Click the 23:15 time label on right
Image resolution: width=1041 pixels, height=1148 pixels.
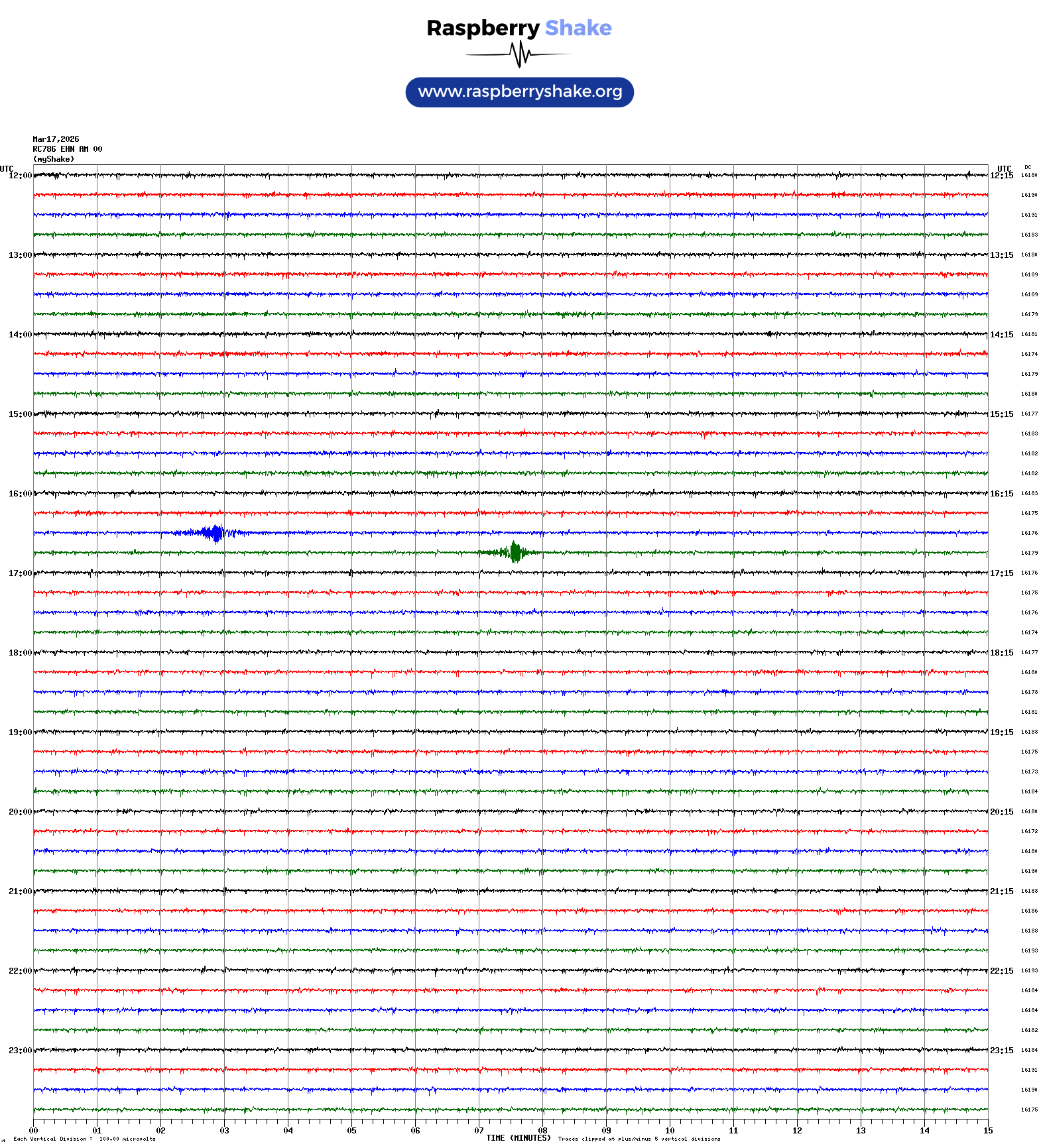[x=1001, y=1051]
